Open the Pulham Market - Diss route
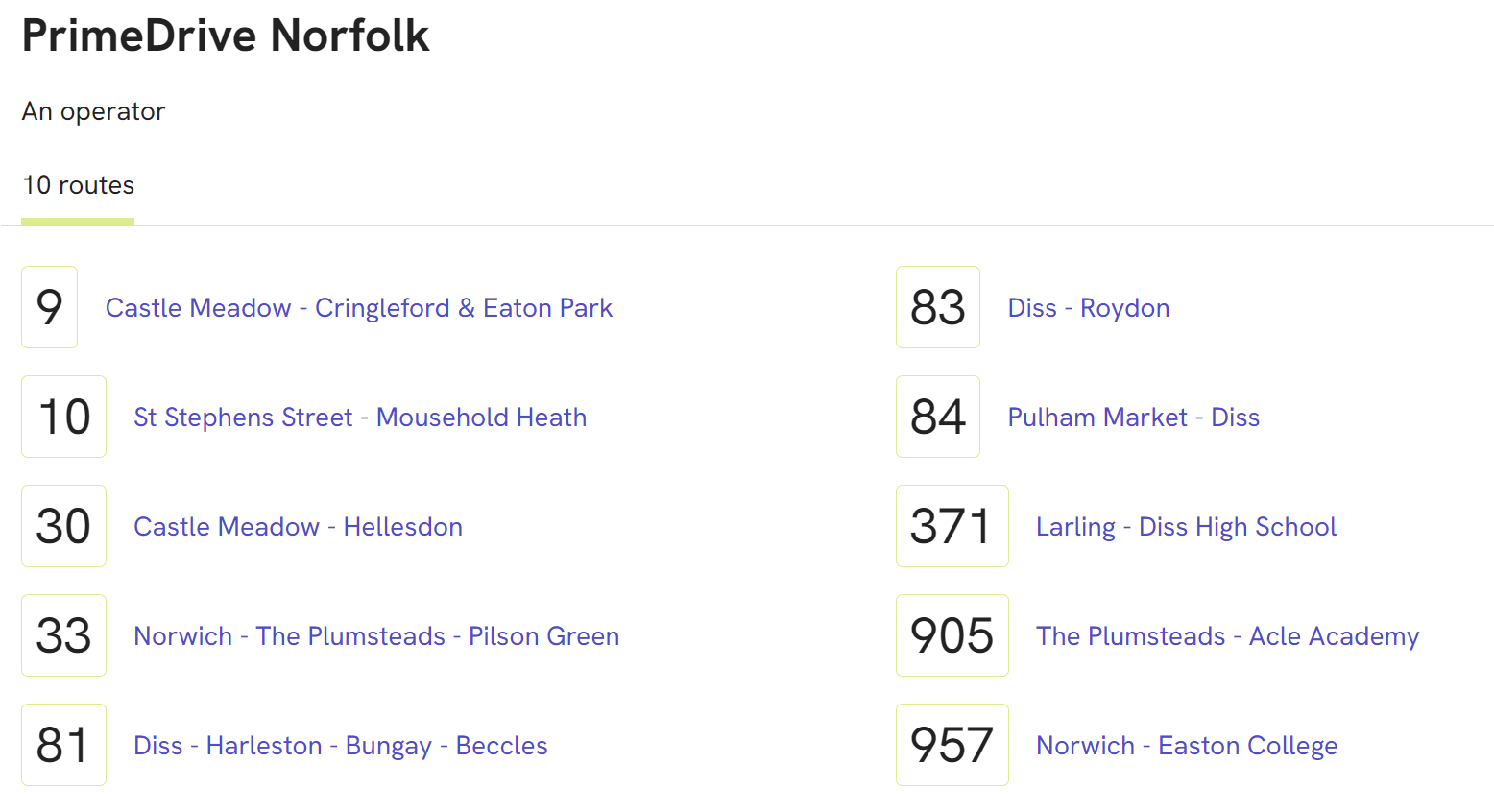This screenshot has height=812, width=1494. [x=1133, y=418]
